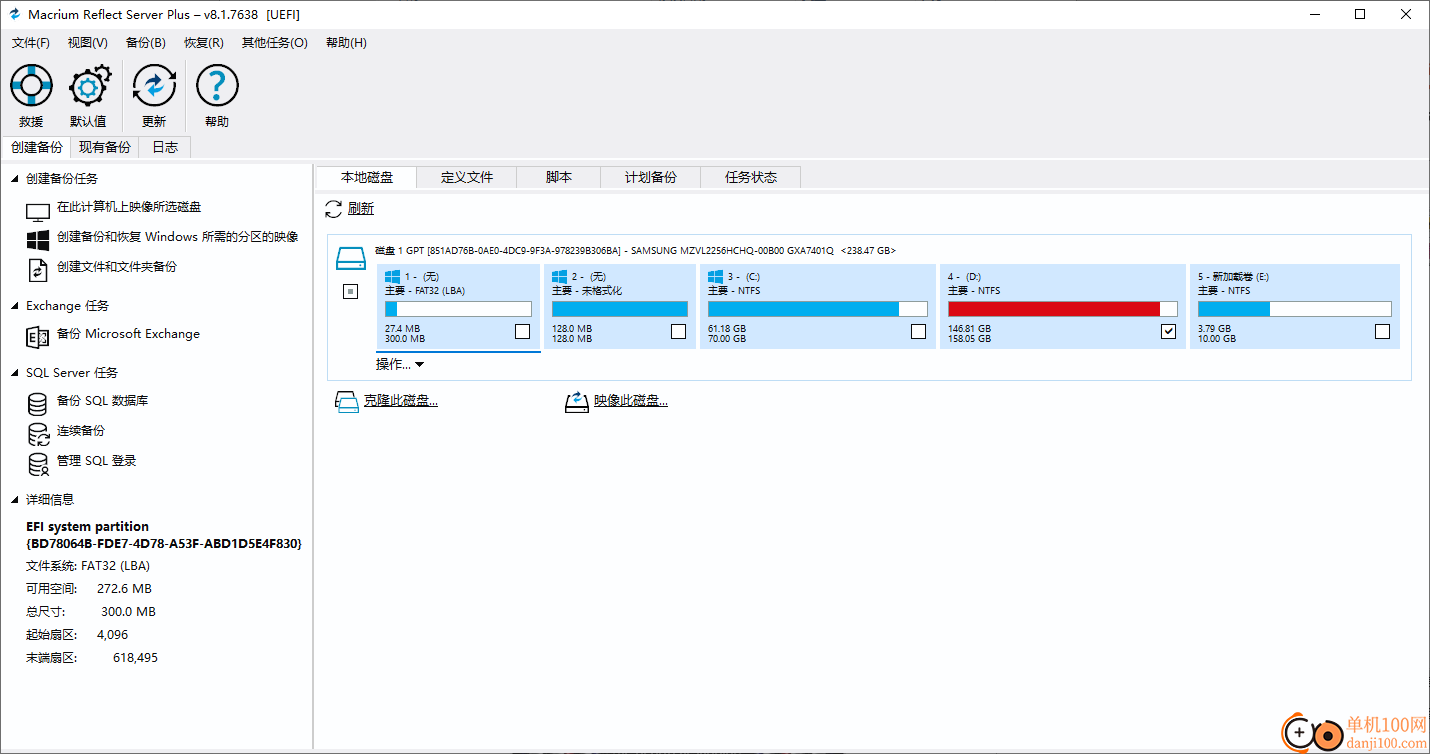Collapse the SQL Server 任务 section
This screenshot has height=754, width=1430.
click(x=15, y=373)
